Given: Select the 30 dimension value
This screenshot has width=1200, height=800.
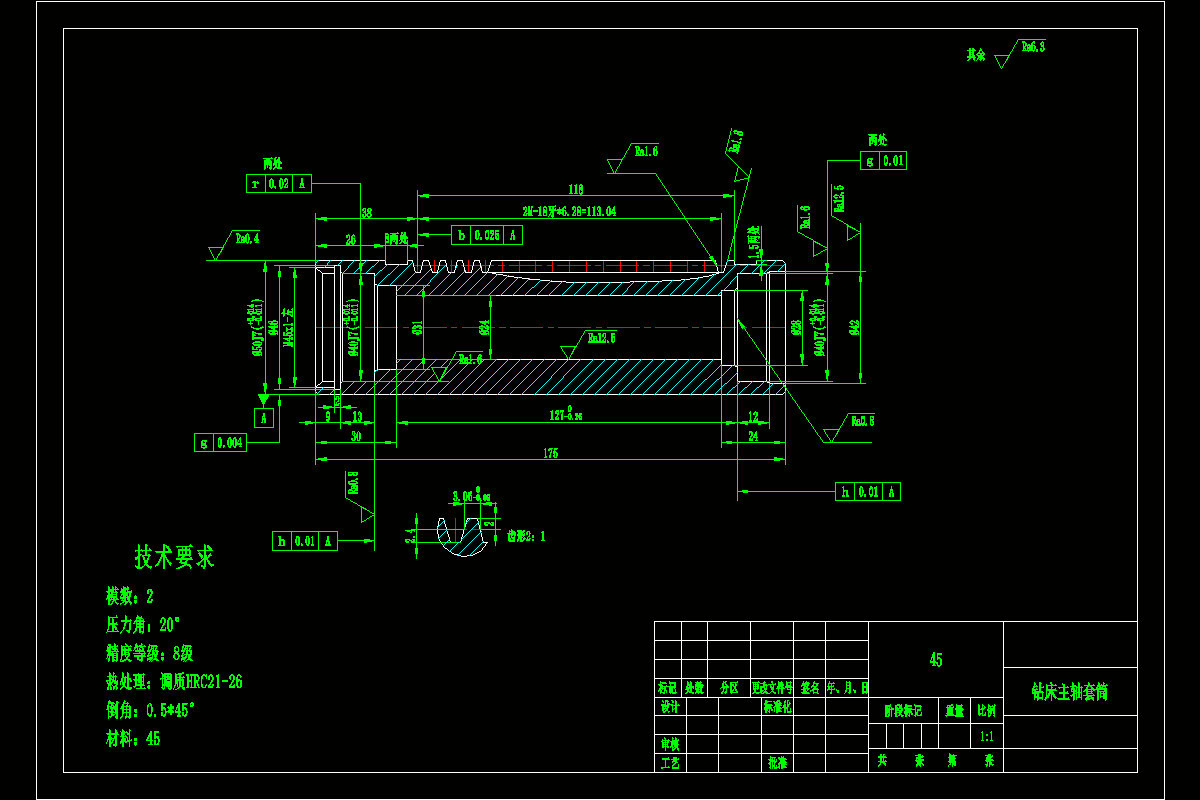Looking at the screenshot, I should (355, 437).
